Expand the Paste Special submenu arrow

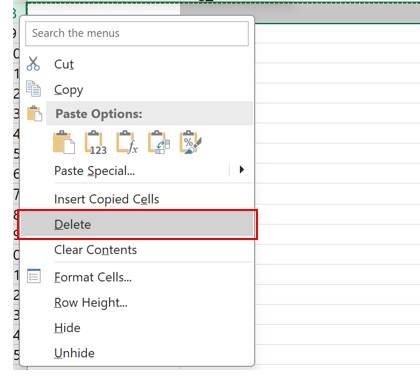[x=242, y=170]
